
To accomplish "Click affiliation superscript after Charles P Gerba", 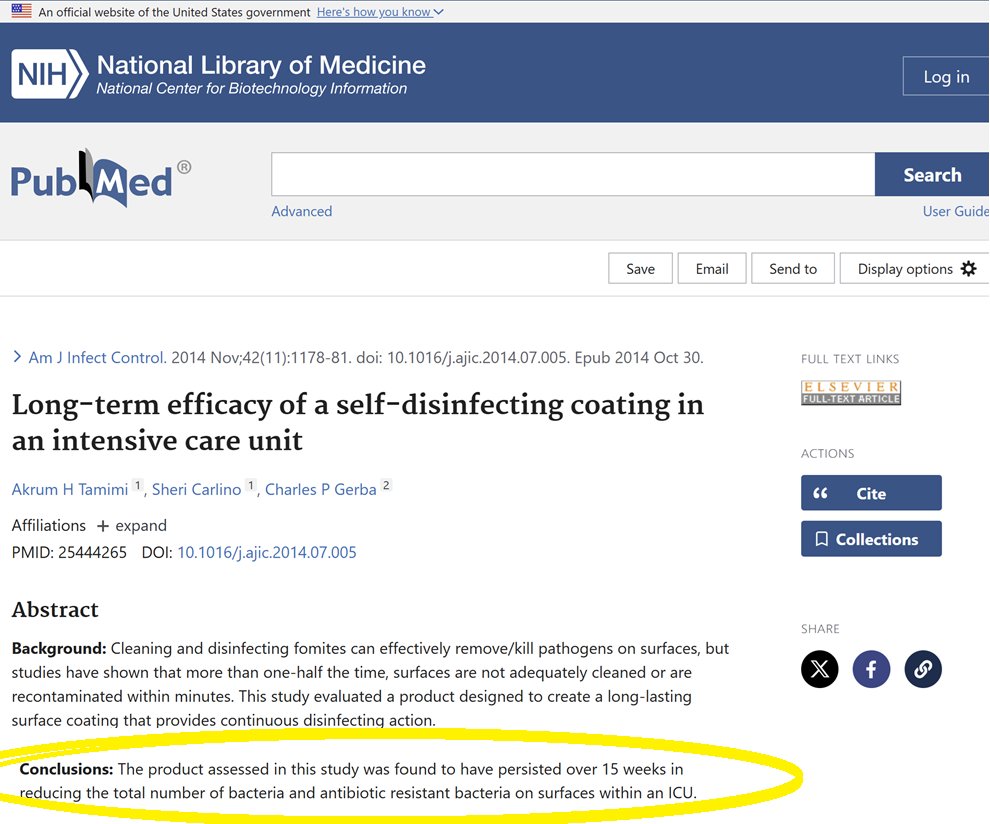I will [386, 485].
